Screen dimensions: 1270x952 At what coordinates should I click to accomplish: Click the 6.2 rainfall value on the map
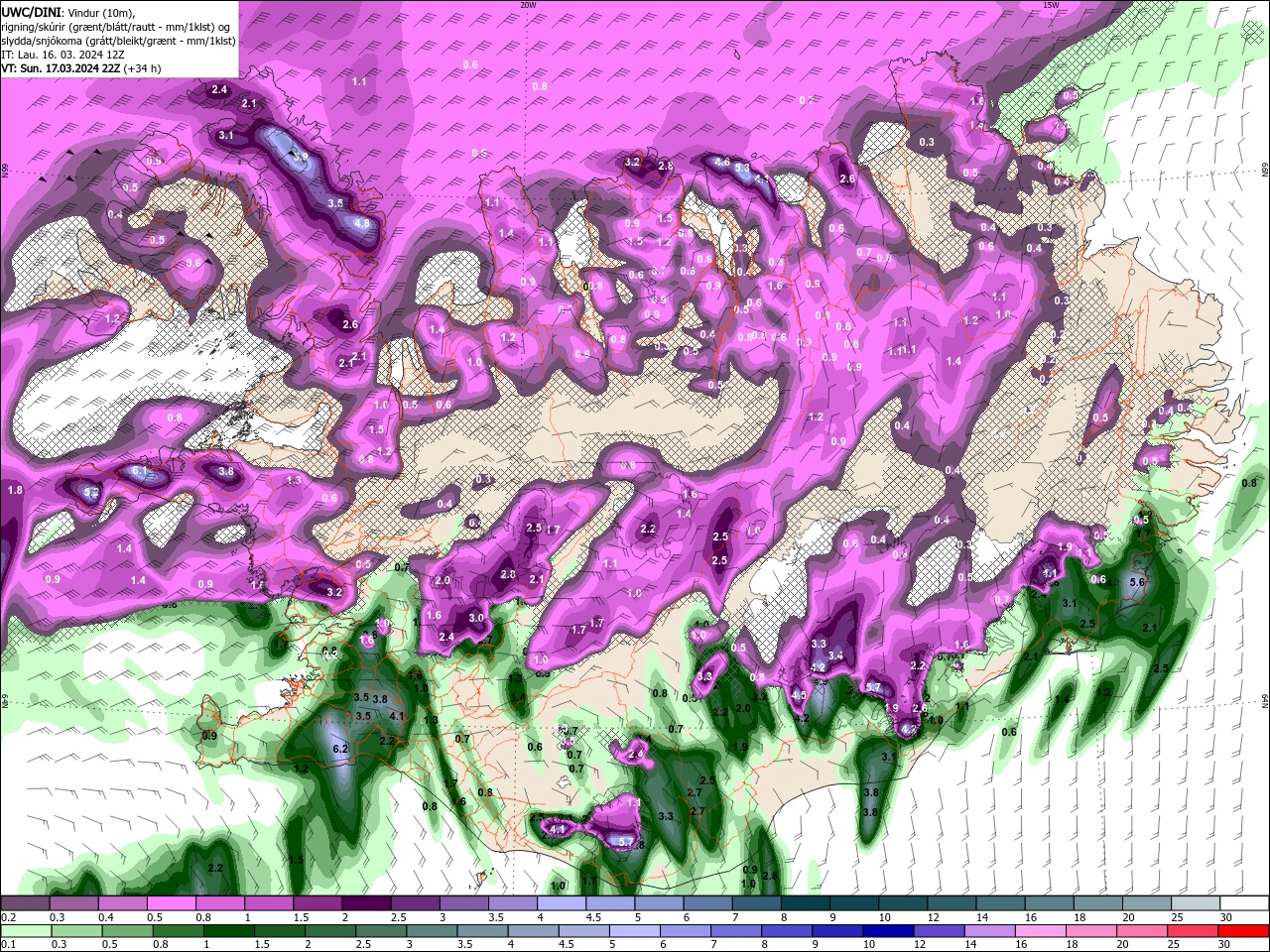(x=340, y=749)
